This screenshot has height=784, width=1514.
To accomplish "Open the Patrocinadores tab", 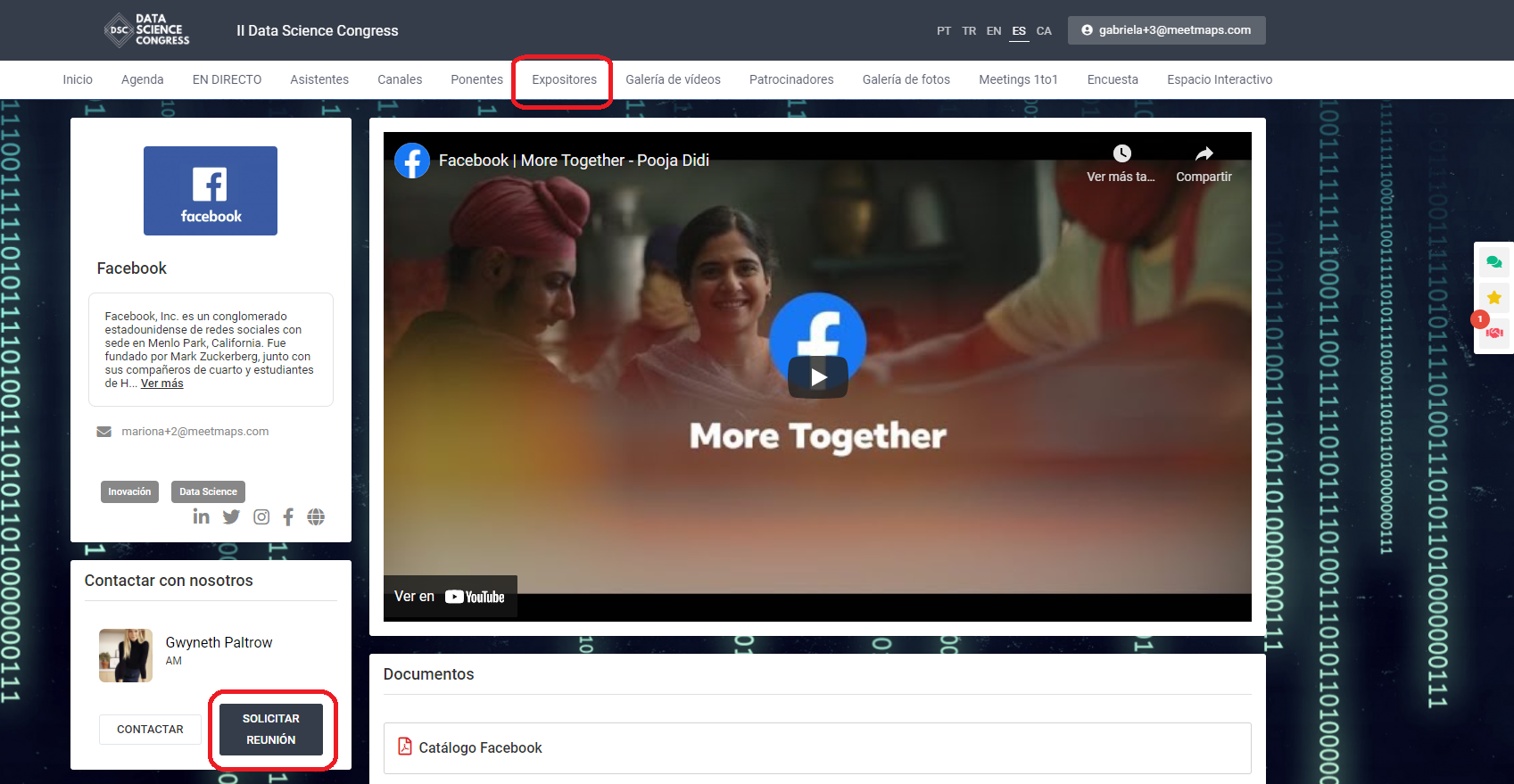I will [791, 79].
